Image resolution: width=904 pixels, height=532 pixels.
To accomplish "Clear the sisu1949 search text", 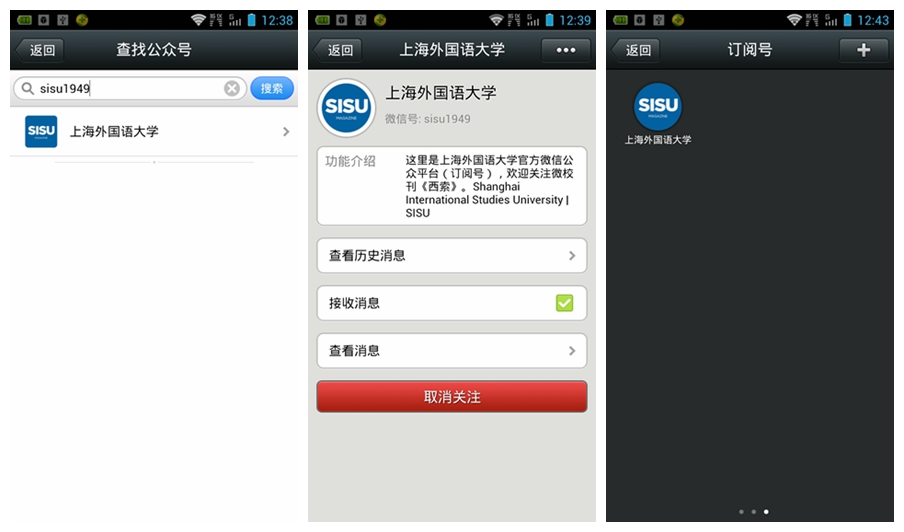I will coord(232,88).
